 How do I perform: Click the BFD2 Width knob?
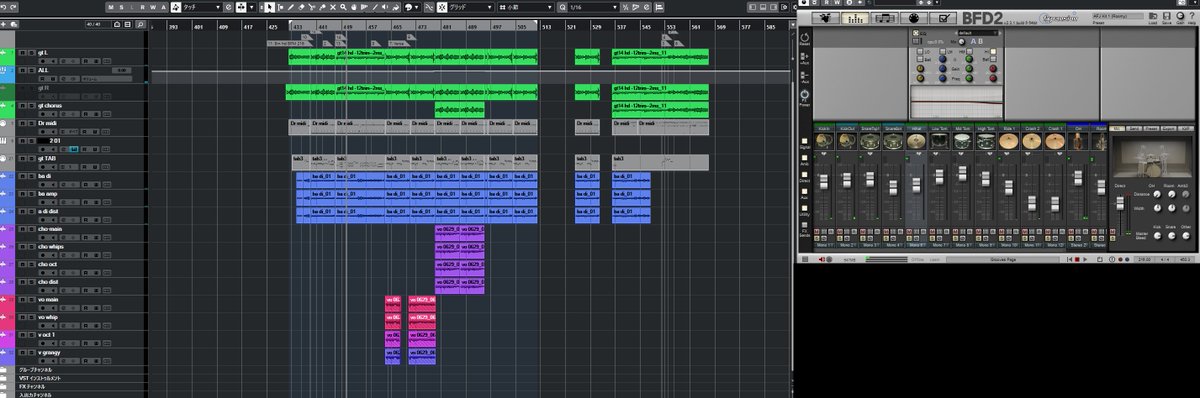[1157, 208]
